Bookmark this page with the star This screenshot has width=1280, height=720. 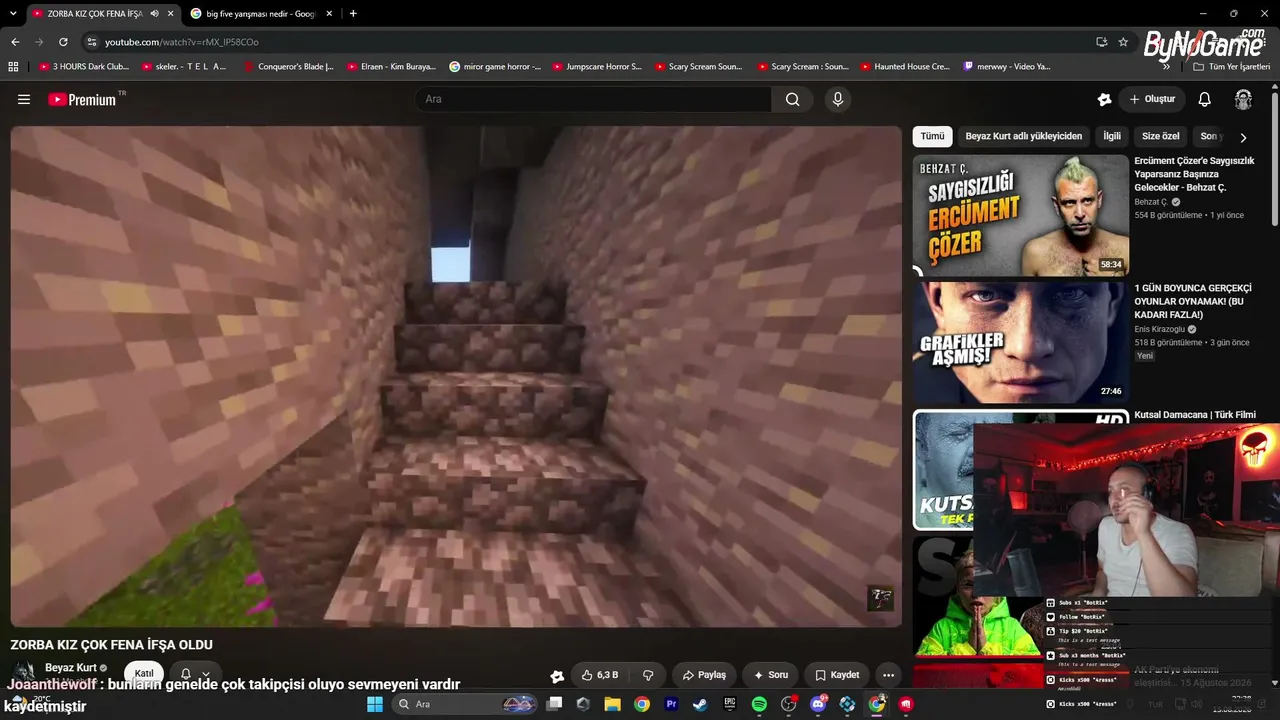[1123, 42]
